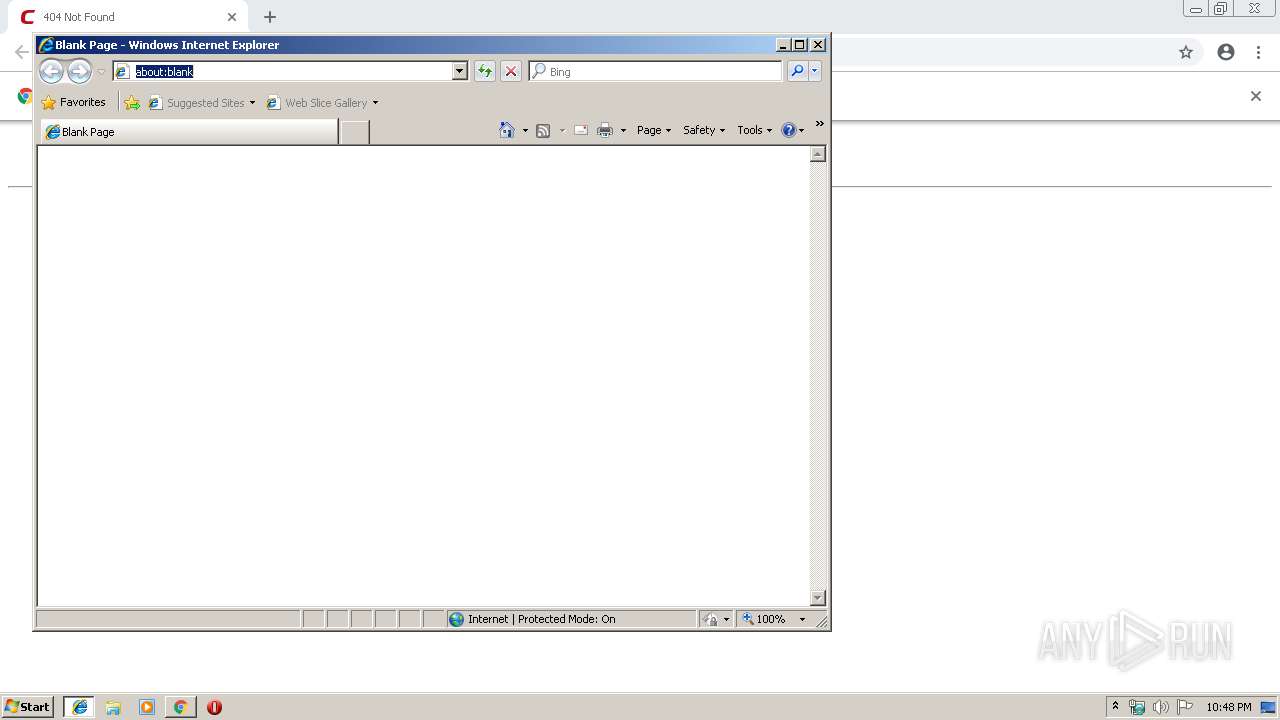Open Chrome's three-dot menu

1259,52
